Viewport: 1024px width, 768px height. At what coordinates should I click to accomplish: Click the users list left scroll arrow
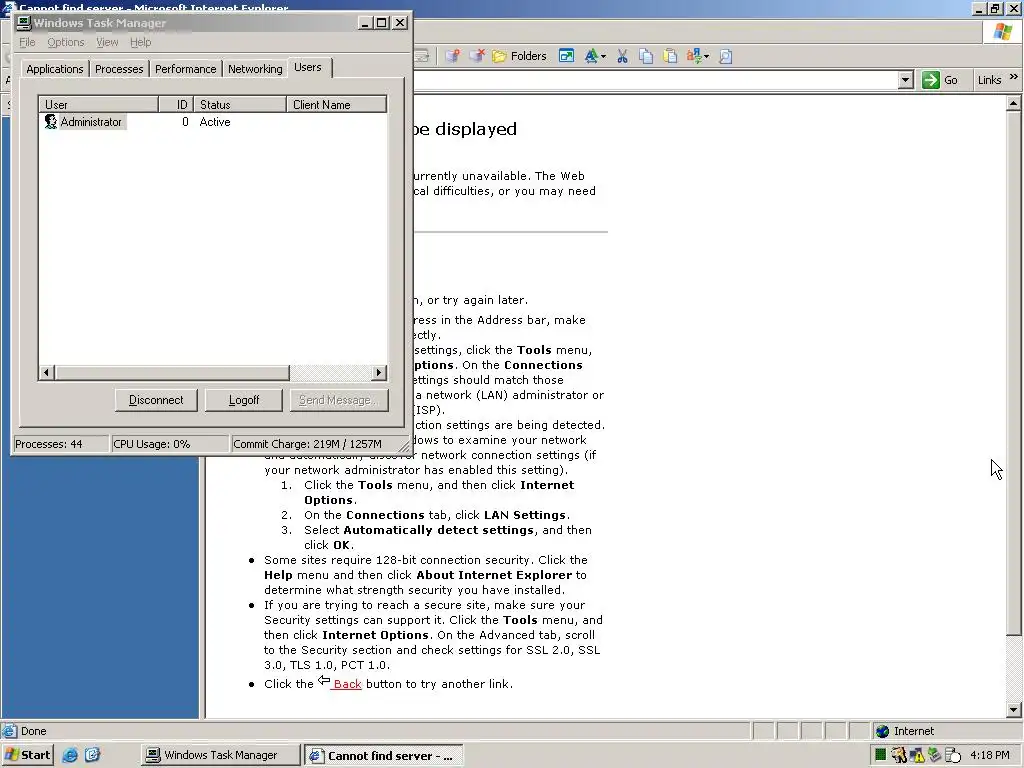click(x=46, y=373)
